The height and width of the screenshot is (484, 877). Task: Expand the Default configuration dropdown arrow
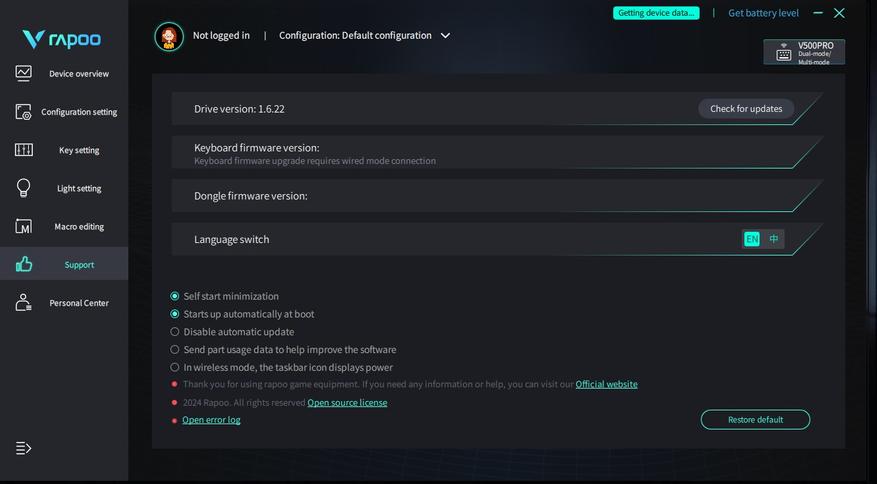446,36
